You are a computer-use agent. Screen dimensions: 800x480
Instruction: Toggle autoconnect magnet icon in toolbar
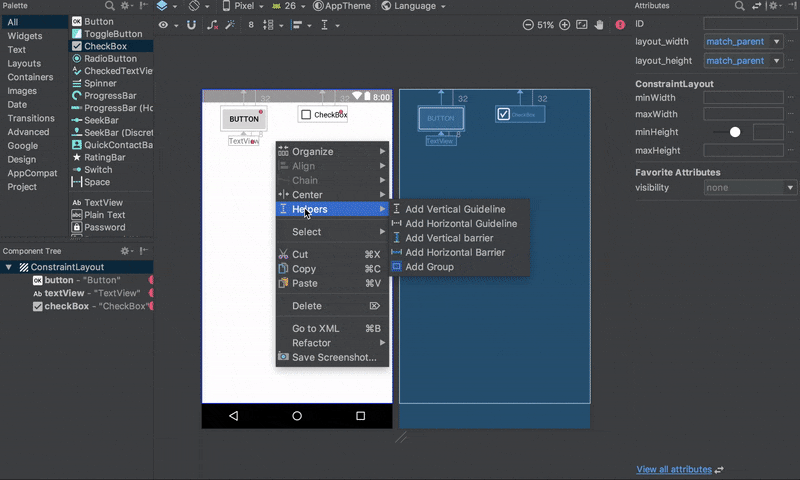(191, 24)
